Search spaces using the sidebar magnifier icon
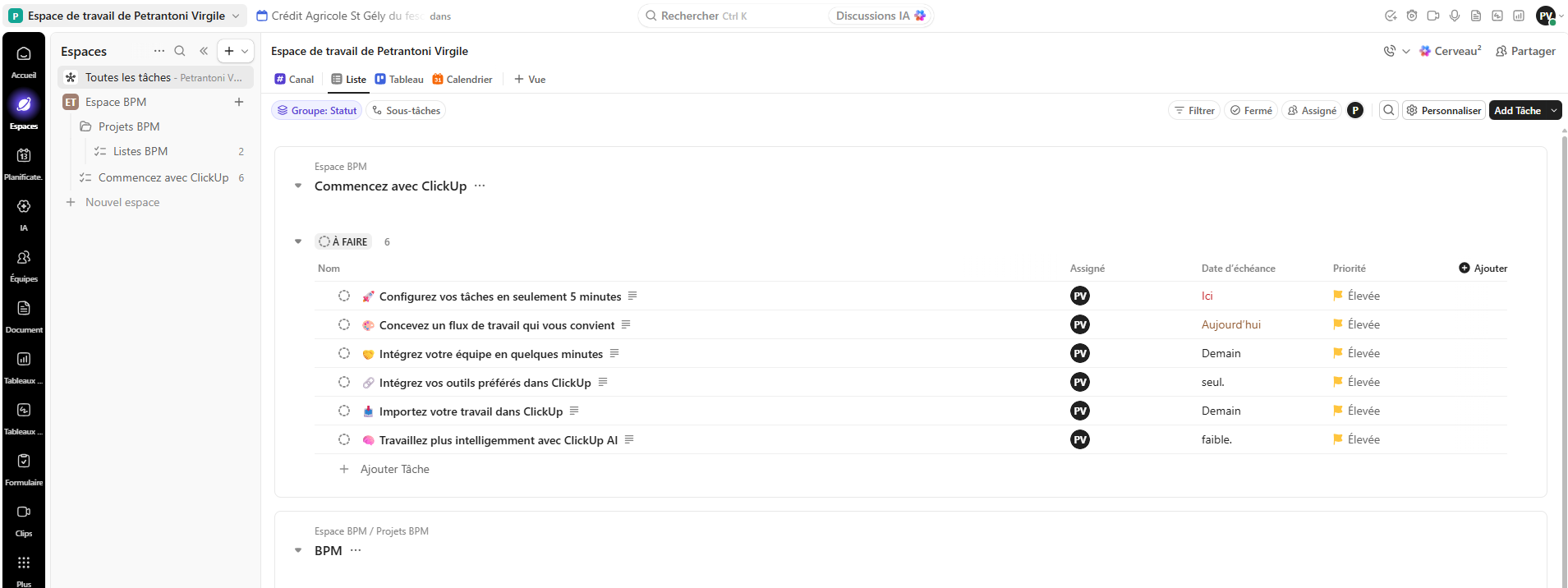 [x=180, y=51]
